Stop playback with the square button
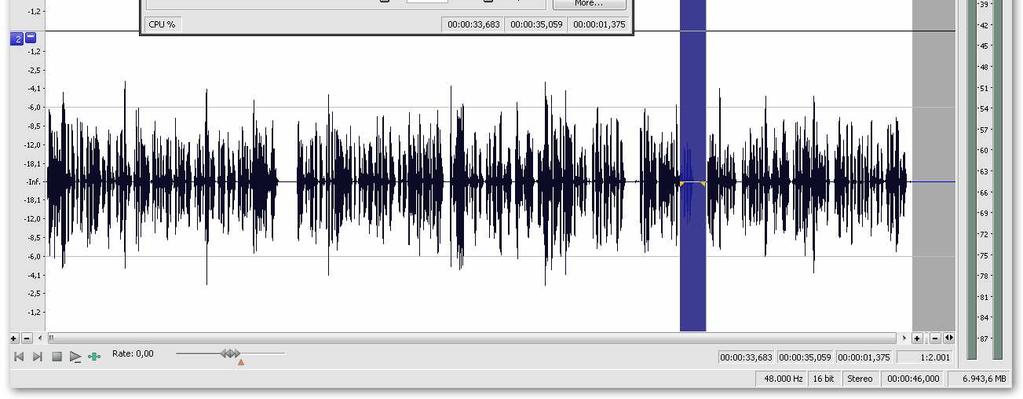1023x399 pixels. [x=57, y=357]
